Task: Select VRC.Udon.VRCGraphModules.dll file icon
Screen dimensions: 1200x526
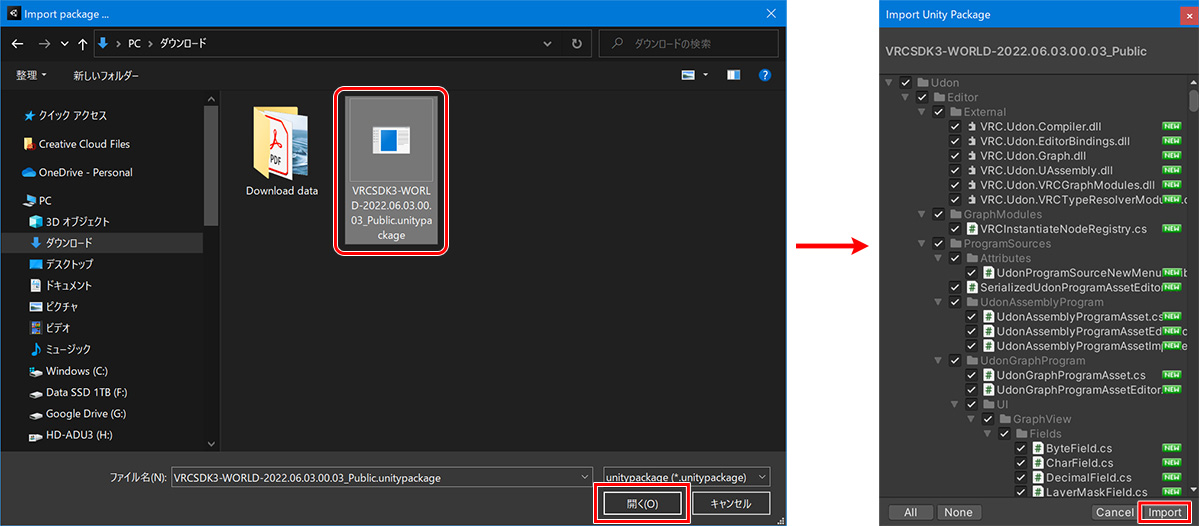Action: 971,185
